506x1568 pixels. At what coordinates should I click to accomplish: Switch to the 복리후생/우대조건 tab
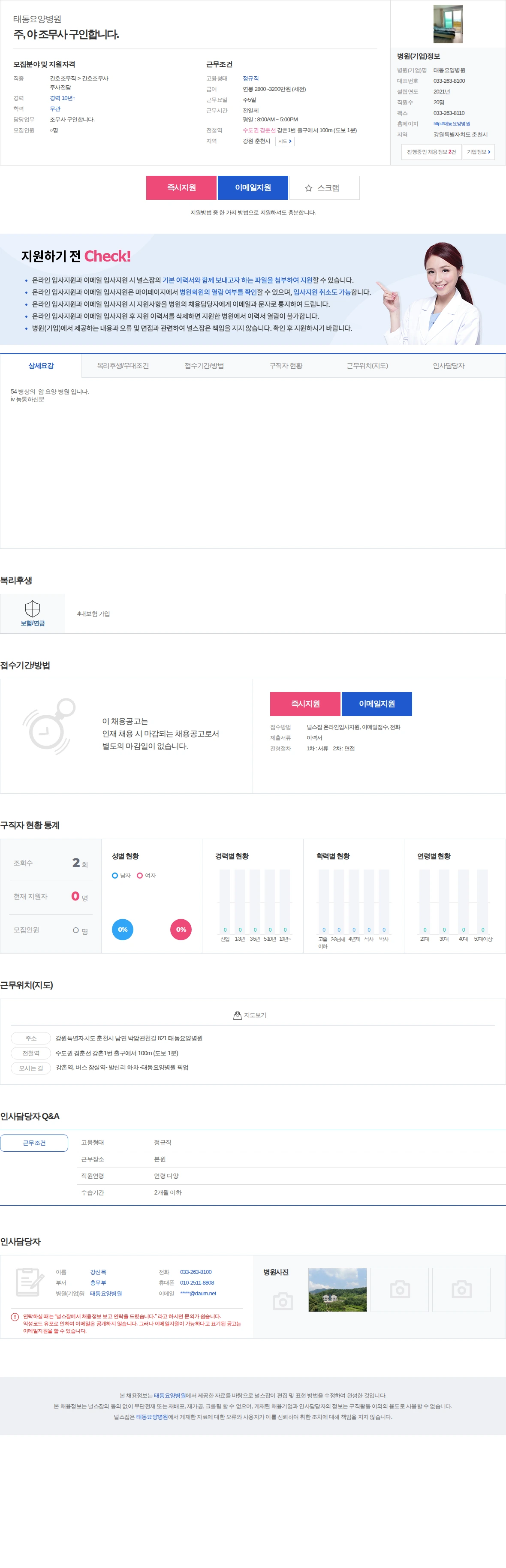123,366
